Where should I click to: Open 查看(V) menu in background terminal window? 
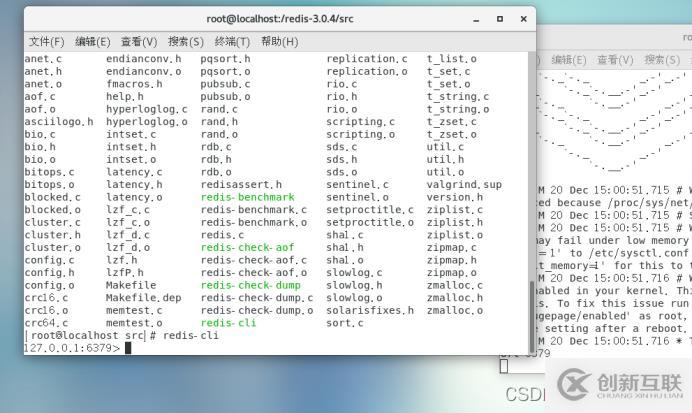tap(615, 60)
